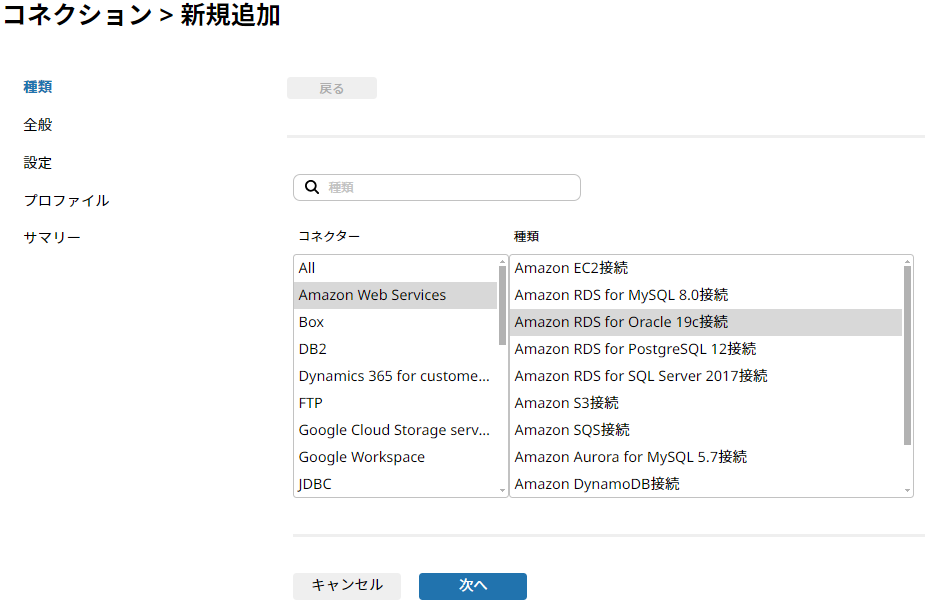Open the 種類 step in sidebar
925x608 pixels.
[38, 87]
